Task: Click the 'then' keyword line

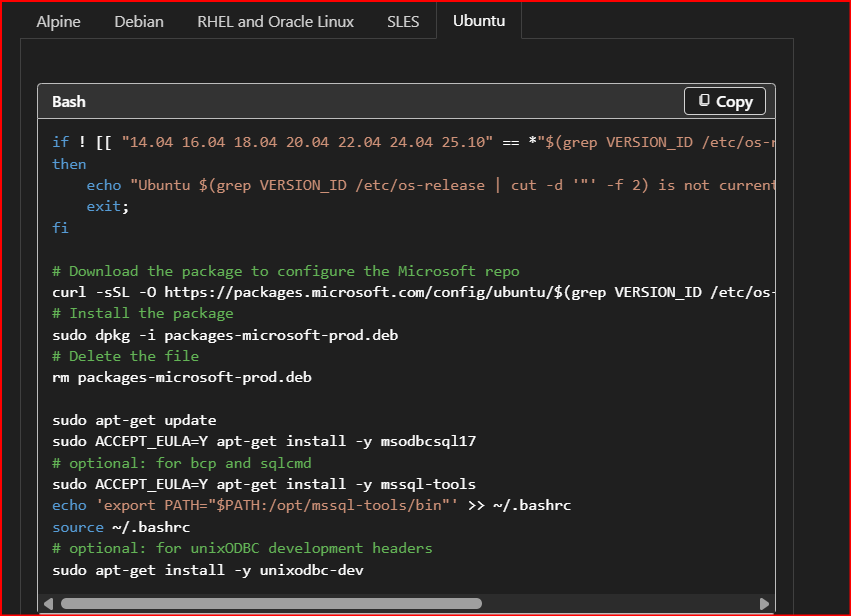Action: [69, 164]
